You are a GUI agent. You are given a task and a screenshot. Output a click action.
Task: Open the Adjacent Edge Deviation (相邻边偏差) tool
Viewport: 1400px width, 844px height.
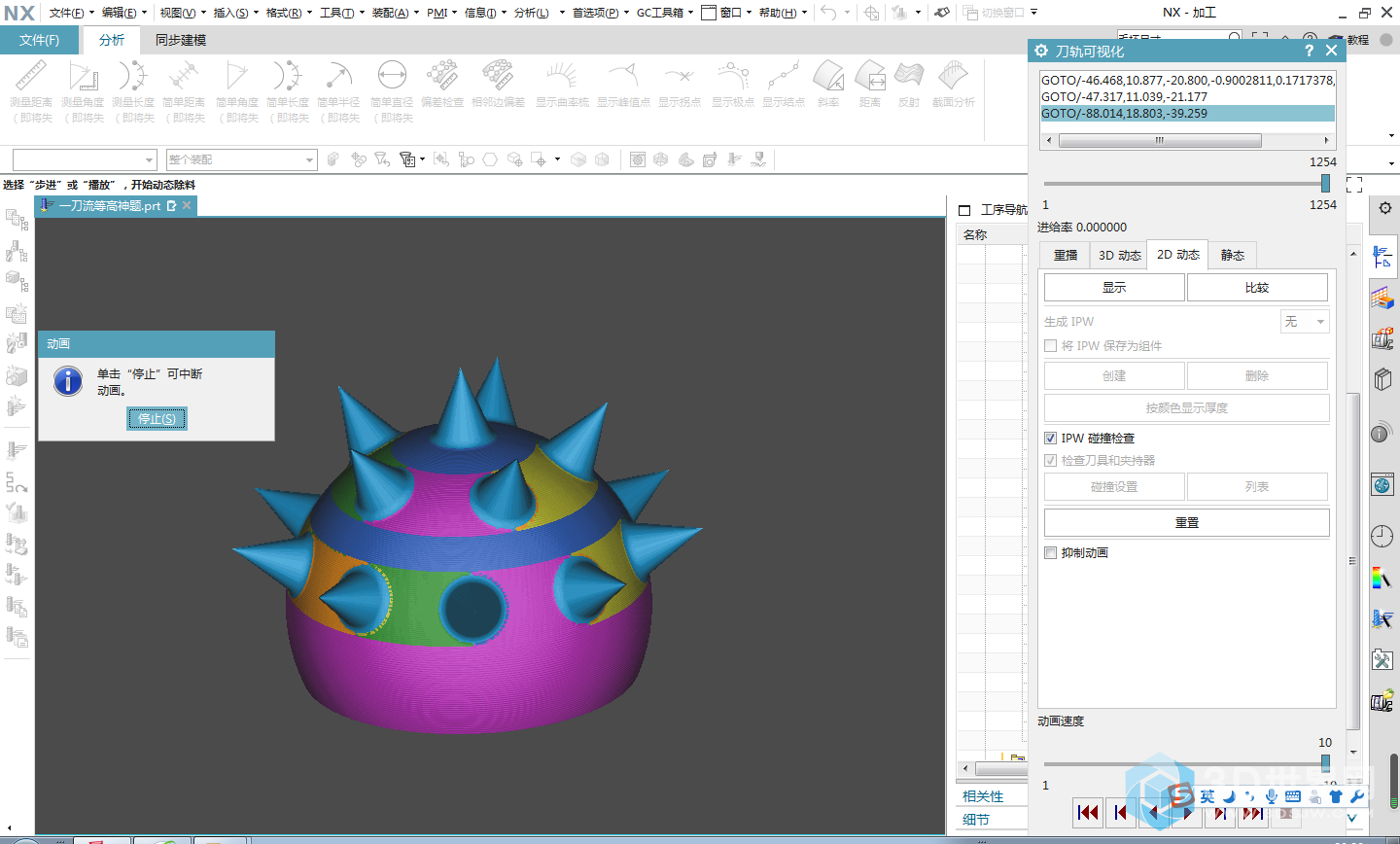pyautogui.click(x=498, y=76)
